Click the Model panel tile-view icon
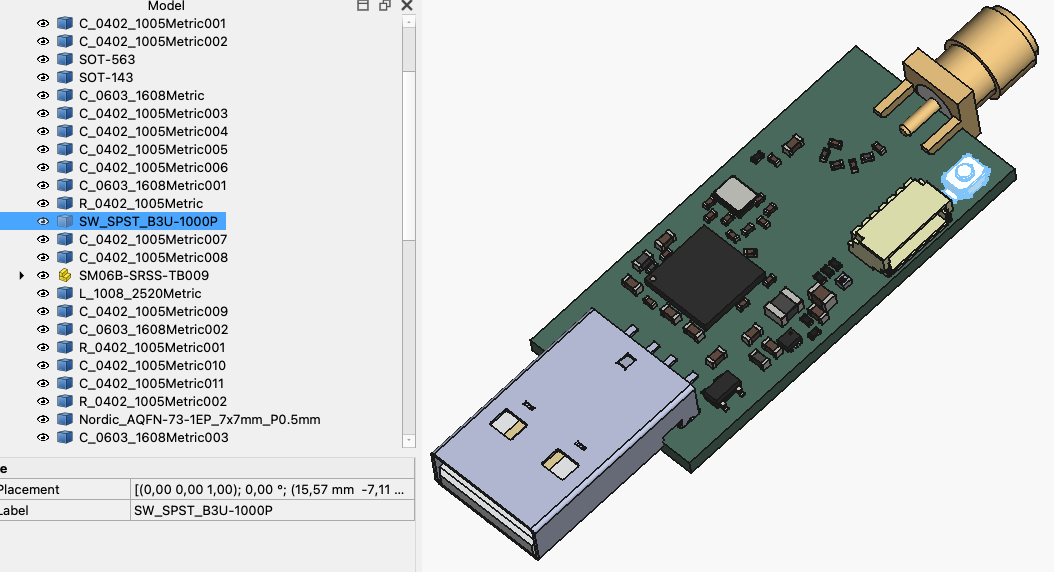Image resolution: width=1054 pixels, height=572 pixels. click(x=362, y=5)
